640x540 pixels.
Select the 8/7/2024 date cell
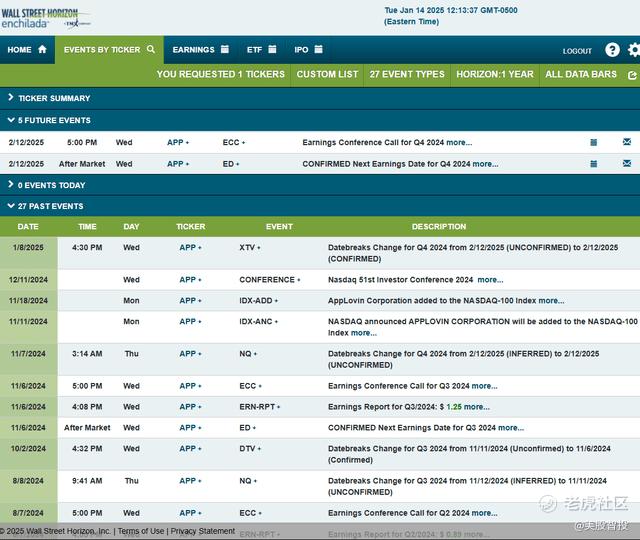click(x=28, y=513)
